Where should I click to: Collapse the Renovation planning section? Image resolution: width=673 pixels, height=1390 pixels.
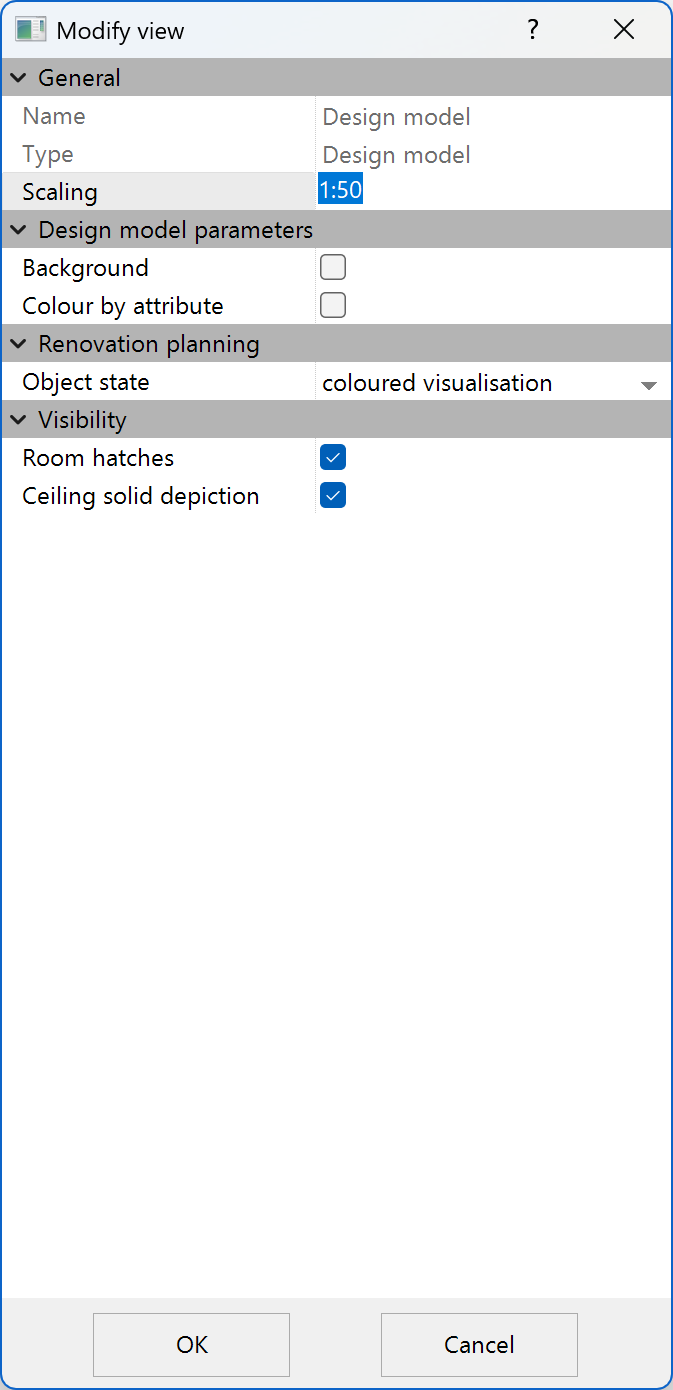point(17,343)
